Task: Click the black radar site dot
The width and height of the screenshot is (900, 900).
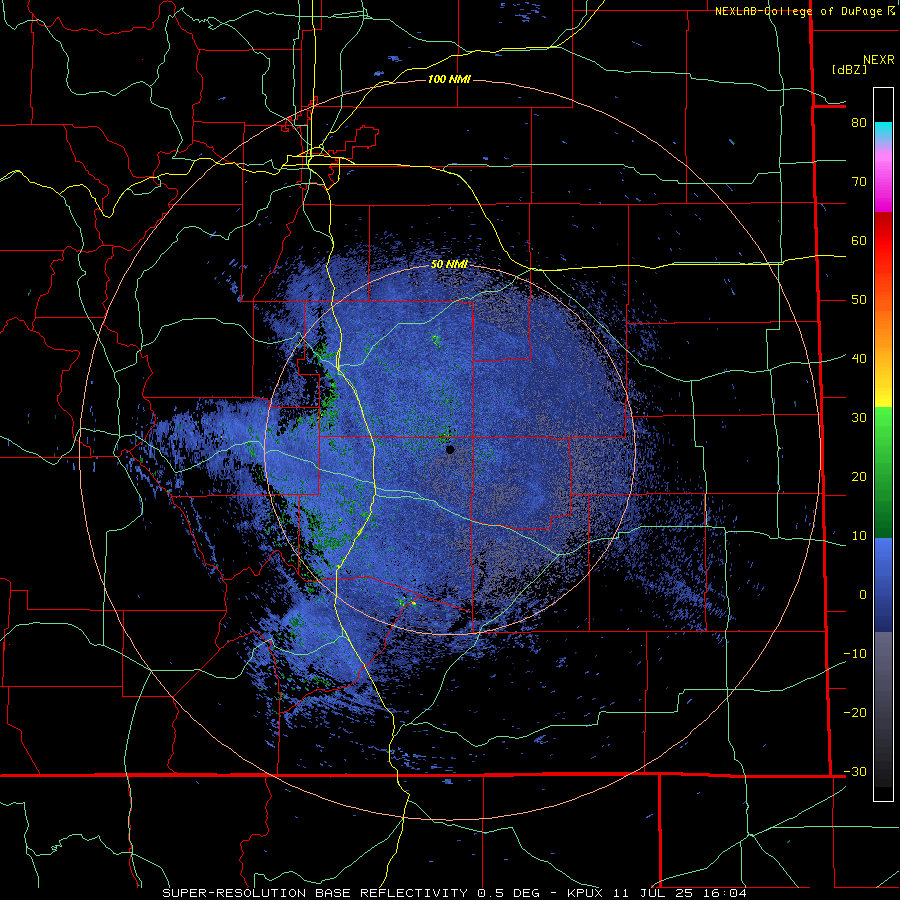Action: (x=450, y=449)
